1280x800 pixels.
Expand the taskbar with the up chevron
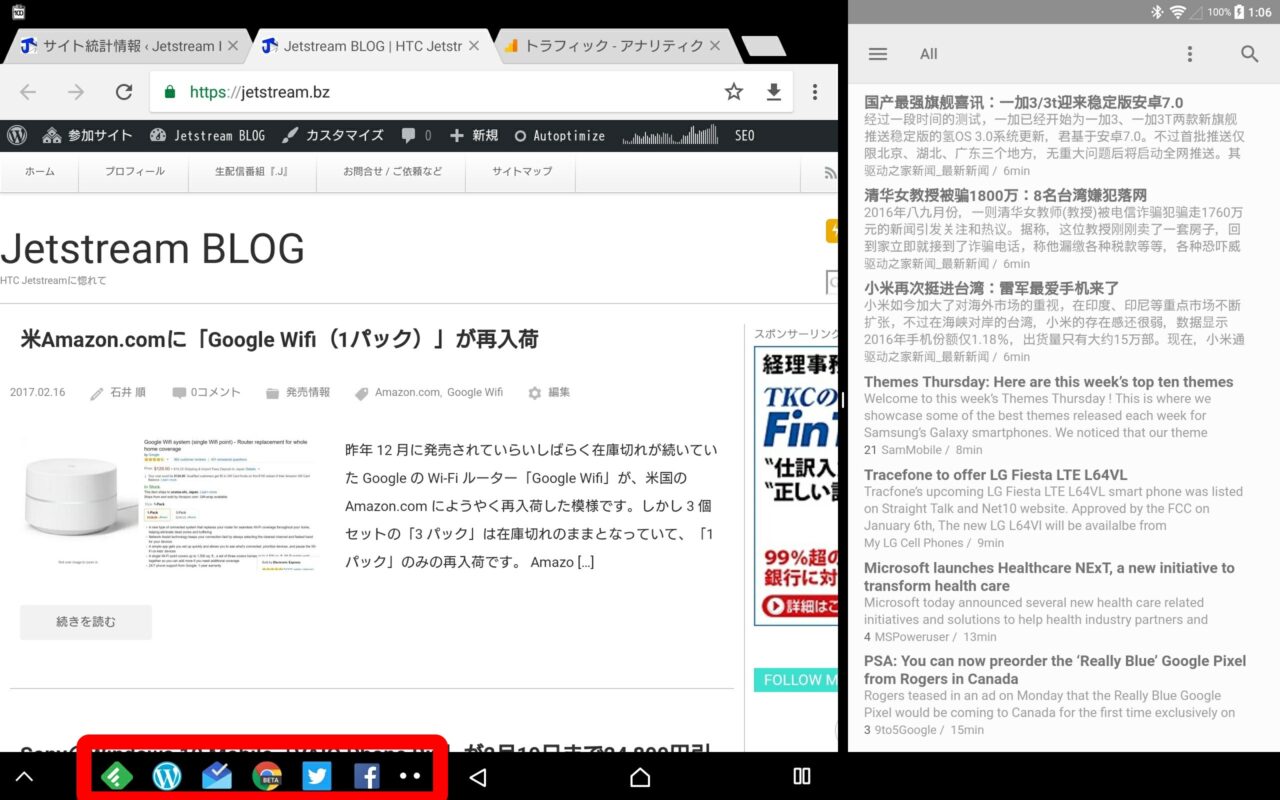tap(24, 777)
